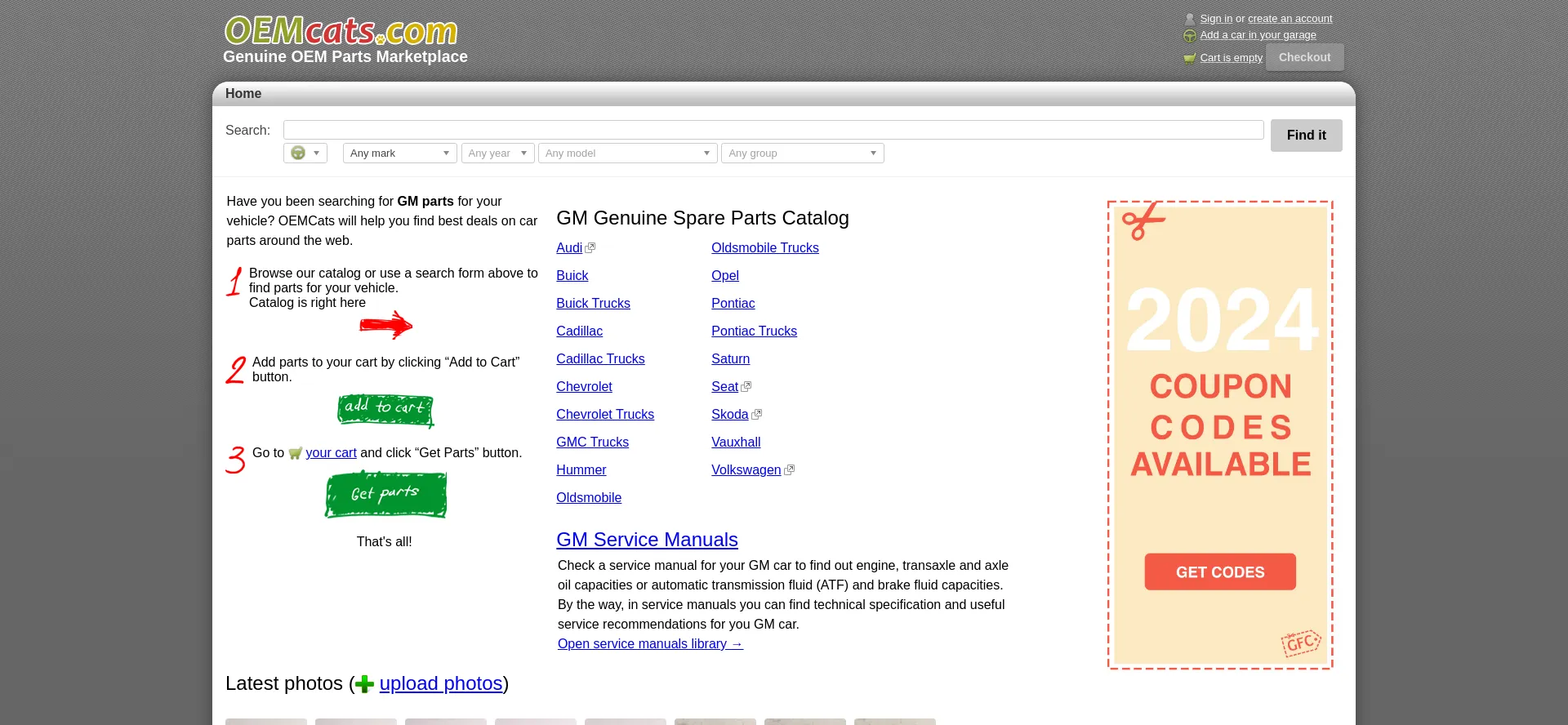Click the Sign in link
This screenshot has width=1568, height=725.
(x=1216, y=19)
